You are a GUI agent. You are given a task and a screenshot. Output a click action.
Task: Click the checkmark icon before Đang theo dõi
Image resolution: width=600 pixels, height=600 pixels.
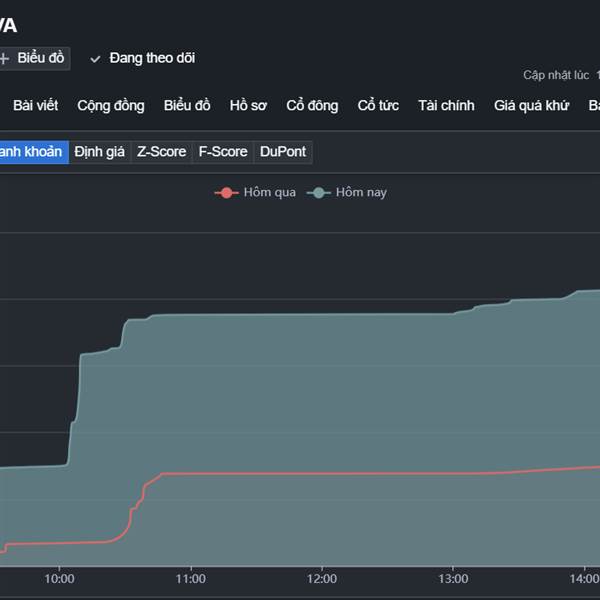[x=96, y=58]
